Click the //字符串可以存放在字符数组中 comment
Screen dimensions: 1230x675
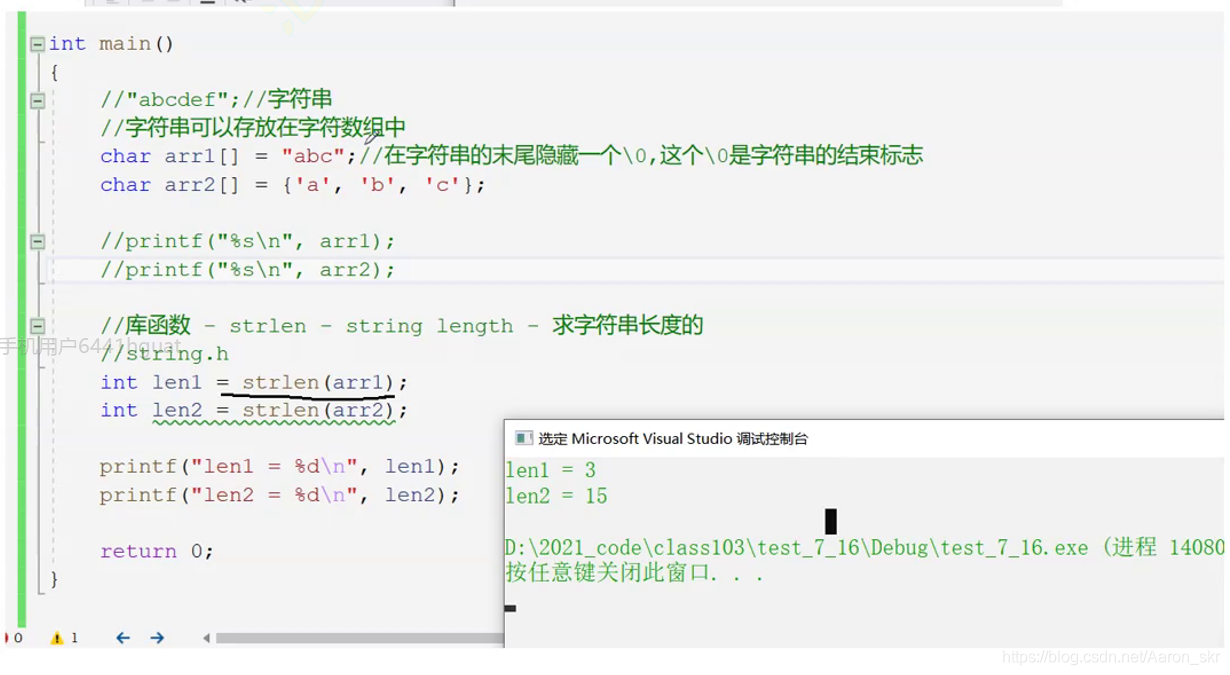pos(253,128)
